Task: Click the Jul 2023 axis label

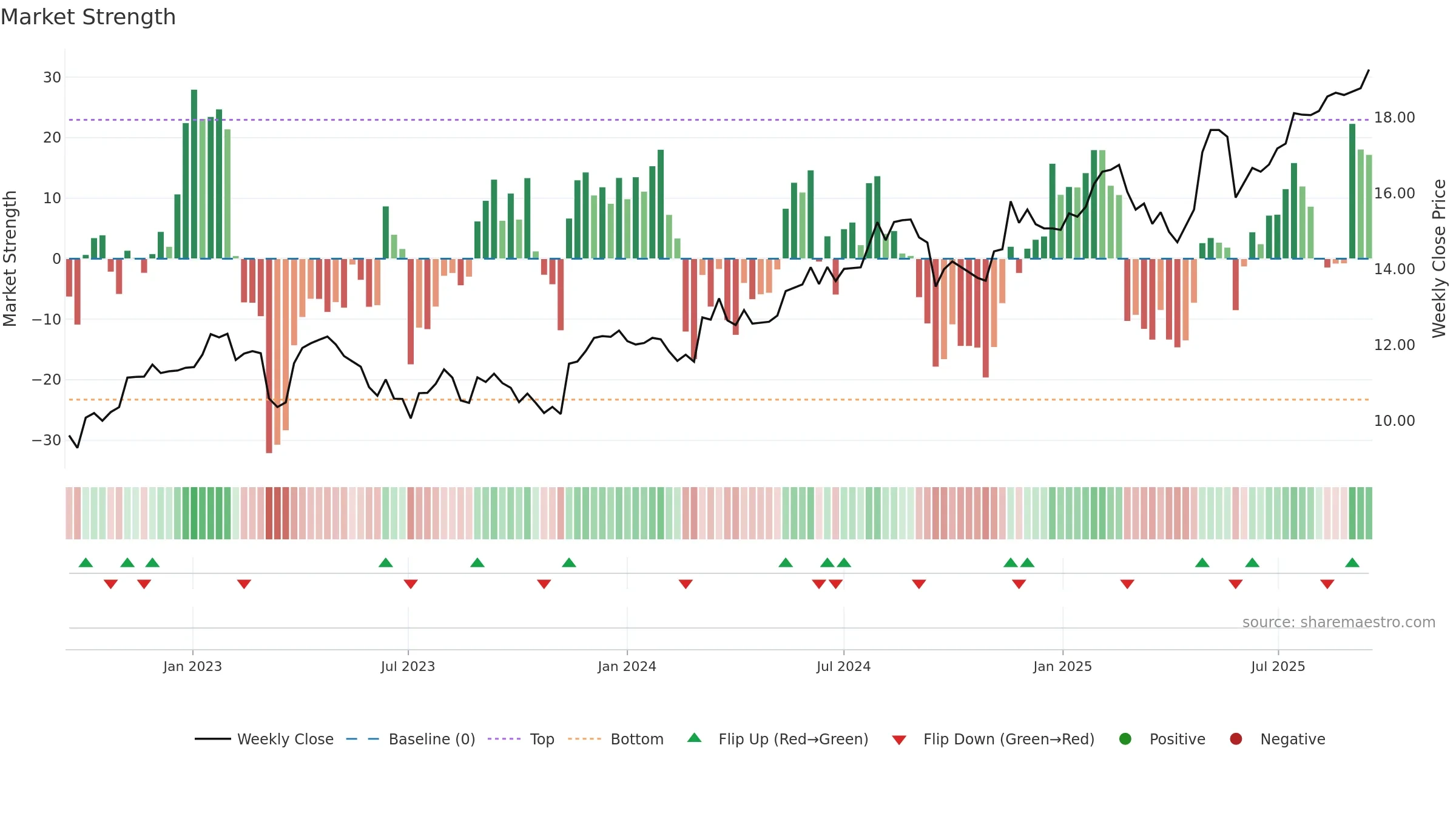Action: [x=408, y=666]
